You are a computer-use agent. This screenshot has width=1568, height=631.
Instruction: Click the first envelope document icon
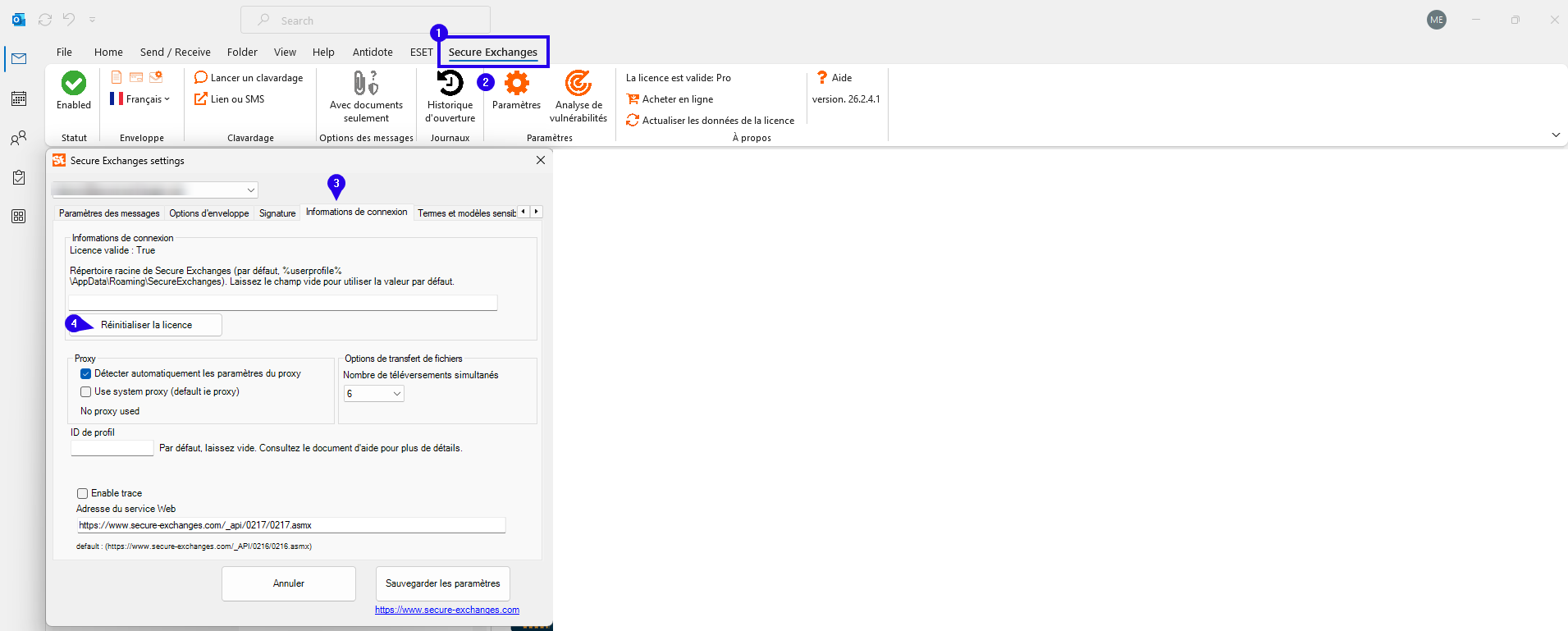tap(117, 77)
